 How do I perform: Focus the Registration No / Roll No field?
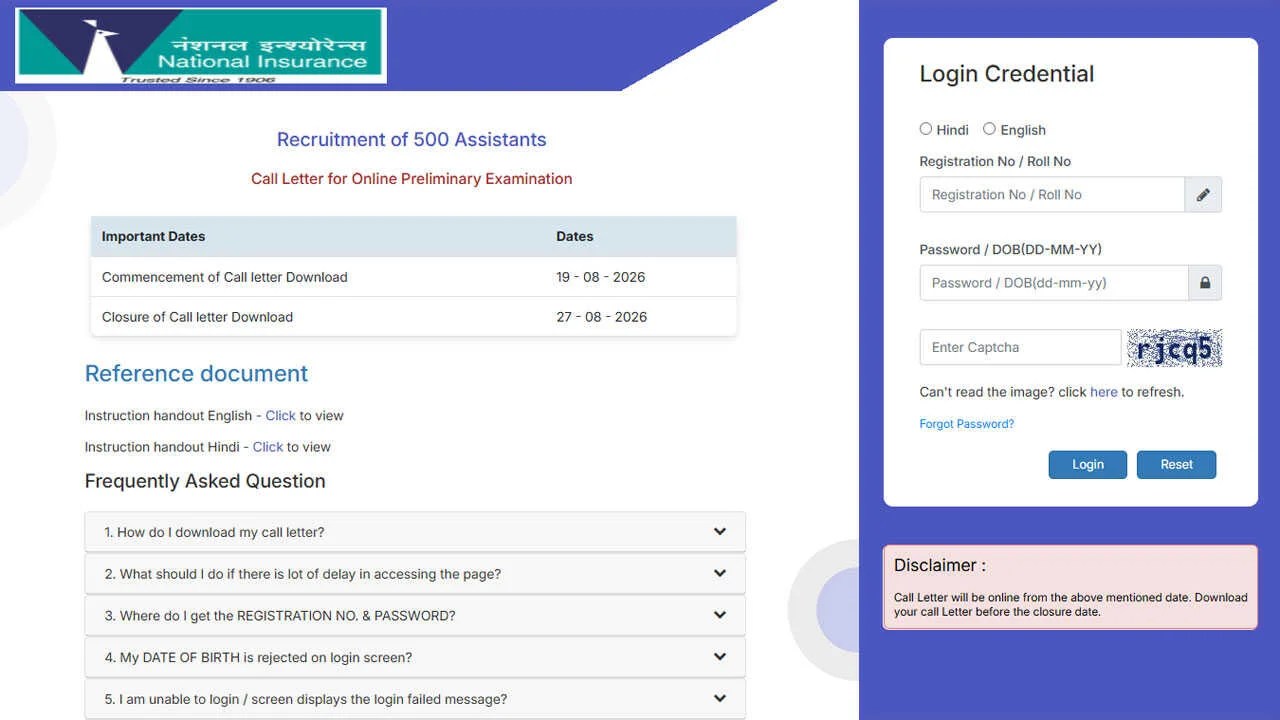[x=1052, y=195]
